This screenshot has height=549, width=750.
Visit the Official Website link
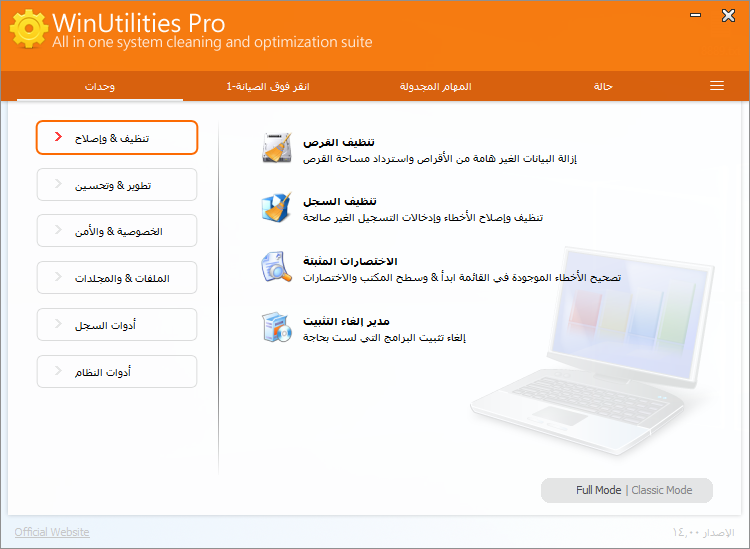coord(52,532)
